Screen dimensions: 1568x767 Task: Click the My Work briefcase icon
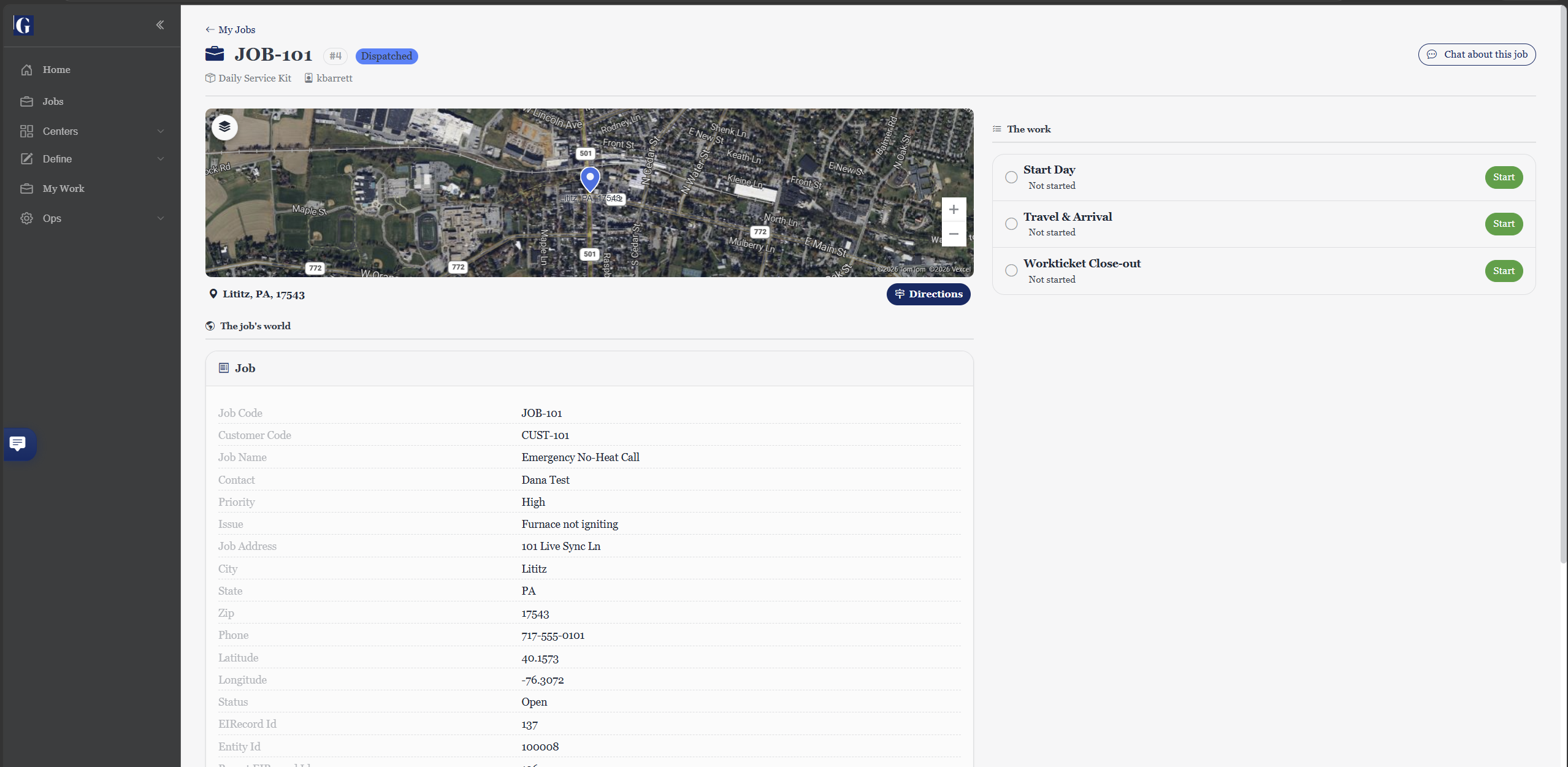click(x=26, y=189)
